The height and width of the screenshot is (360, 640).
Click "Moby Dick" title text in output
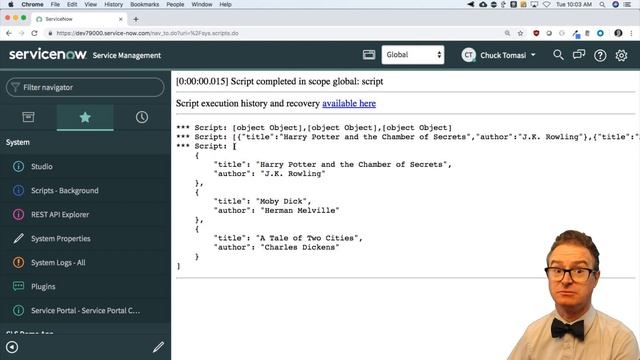283,201
